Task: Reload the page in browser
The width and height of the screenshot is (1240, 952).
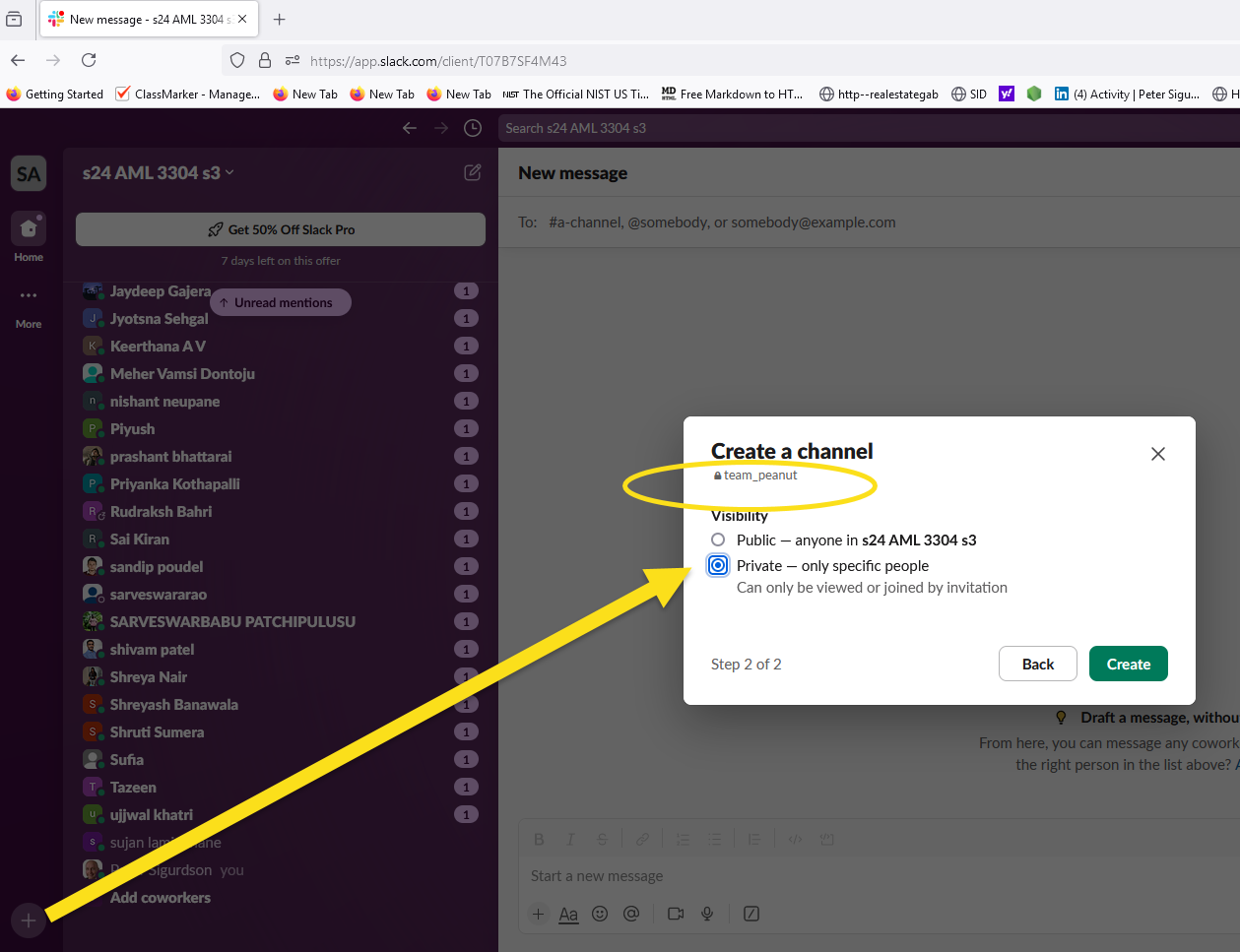Action: (x=89, y=60)
